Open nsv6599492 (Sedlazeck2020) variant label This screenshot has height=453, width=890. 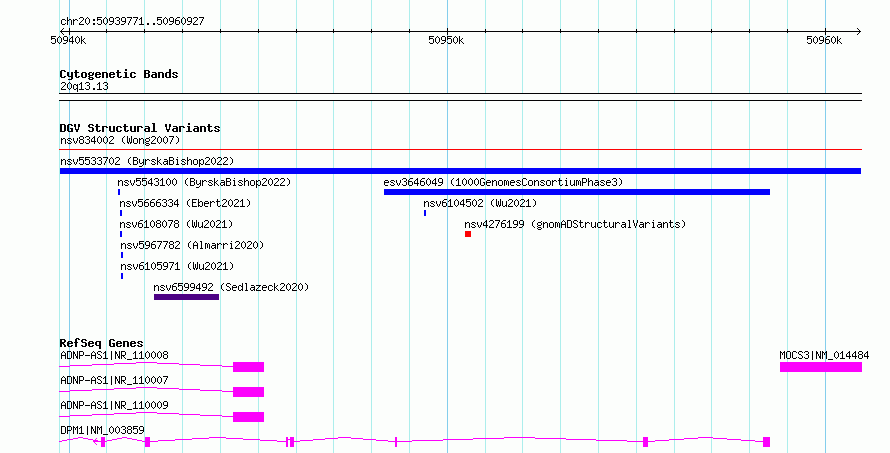pyautogui.click(x=231, y=287)
